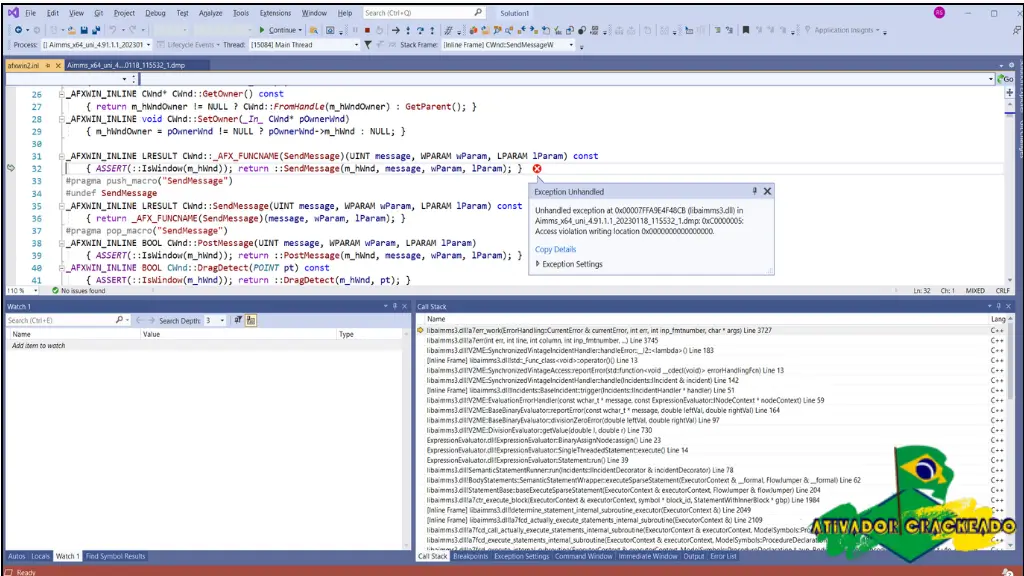Pin the Exception Unhandled popup
The image size is (1024, 576).
tap(754, 191)
